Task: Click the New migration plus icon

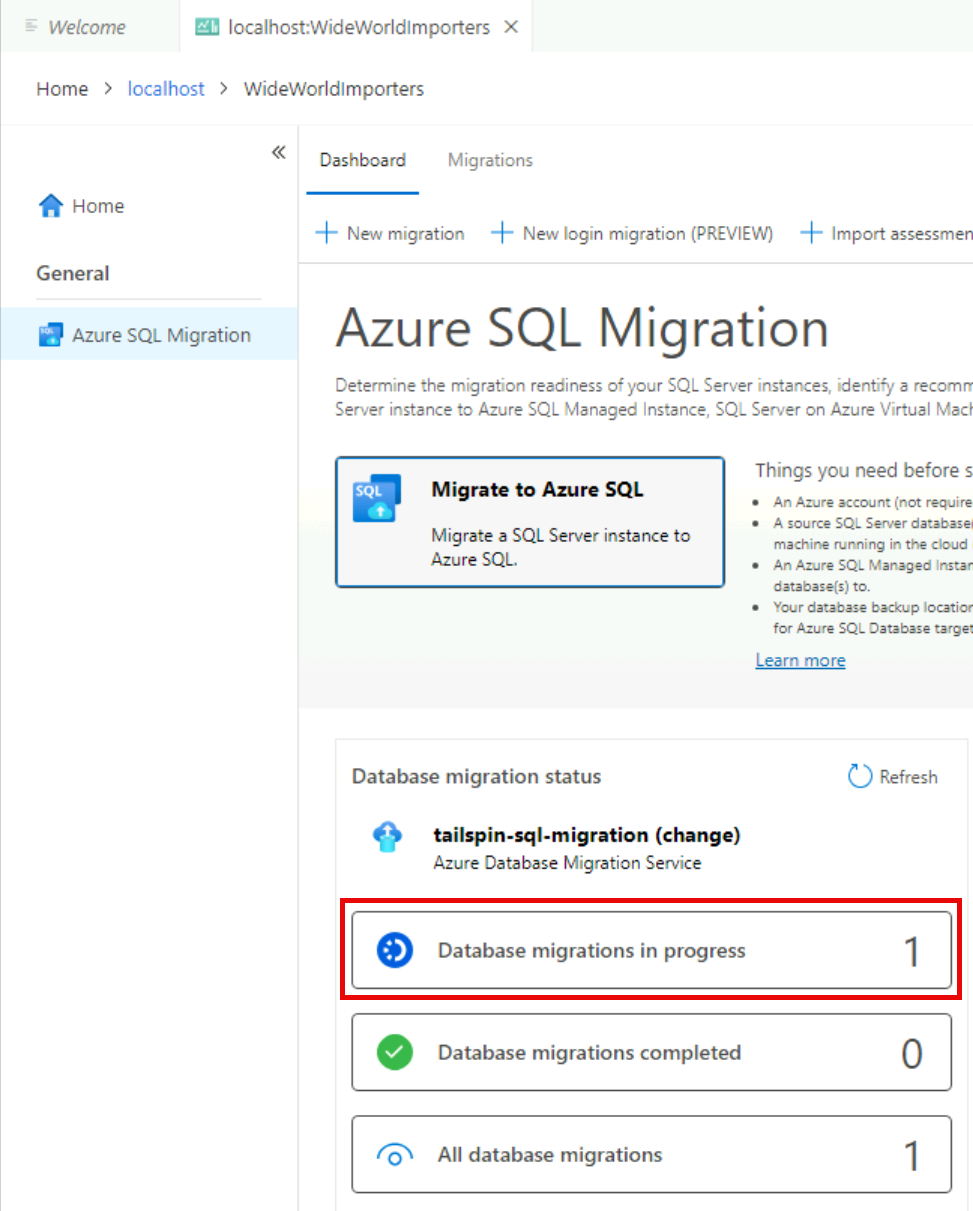Action: click(326, 233)
